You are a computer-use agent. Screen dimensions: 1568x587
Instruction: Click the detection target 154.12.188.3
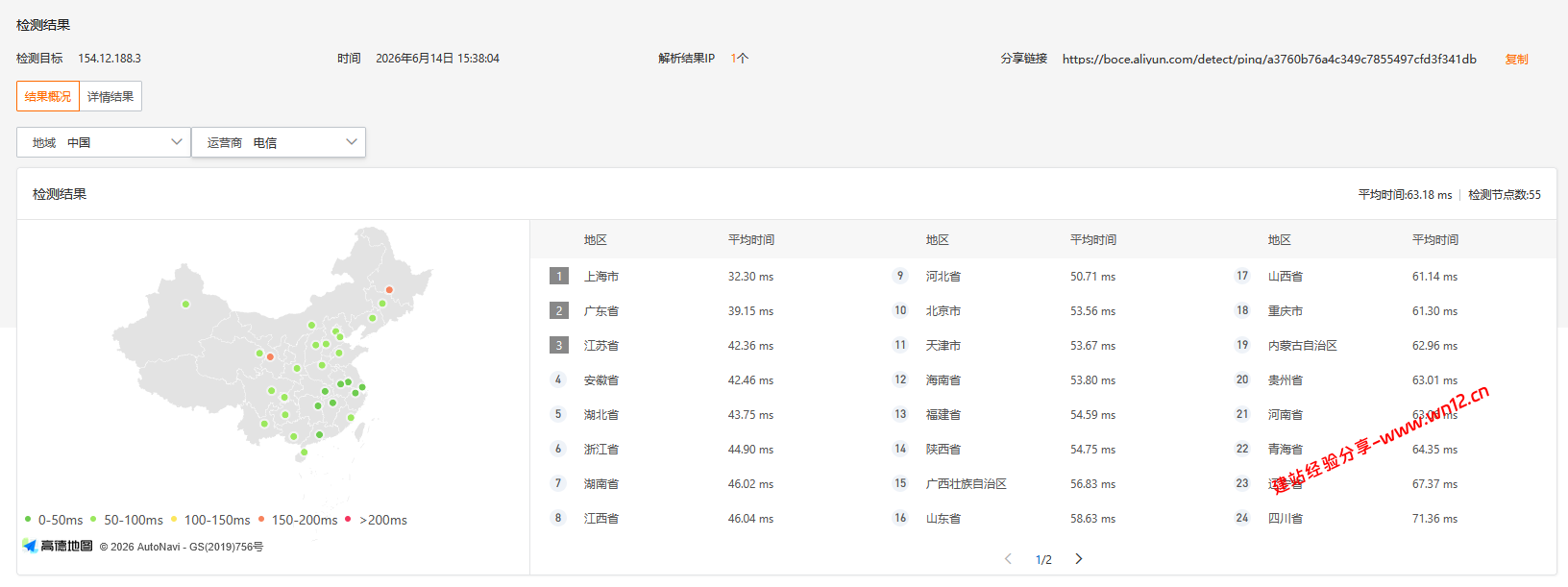coord(110,59)
